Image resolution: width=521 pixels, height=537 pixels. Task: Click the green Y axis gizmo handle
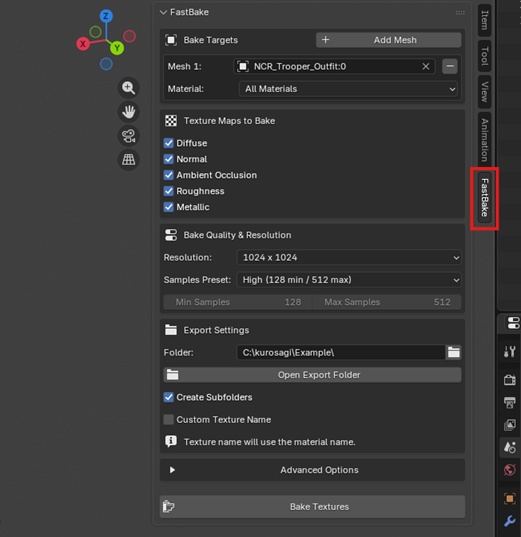tap(117, 48)
